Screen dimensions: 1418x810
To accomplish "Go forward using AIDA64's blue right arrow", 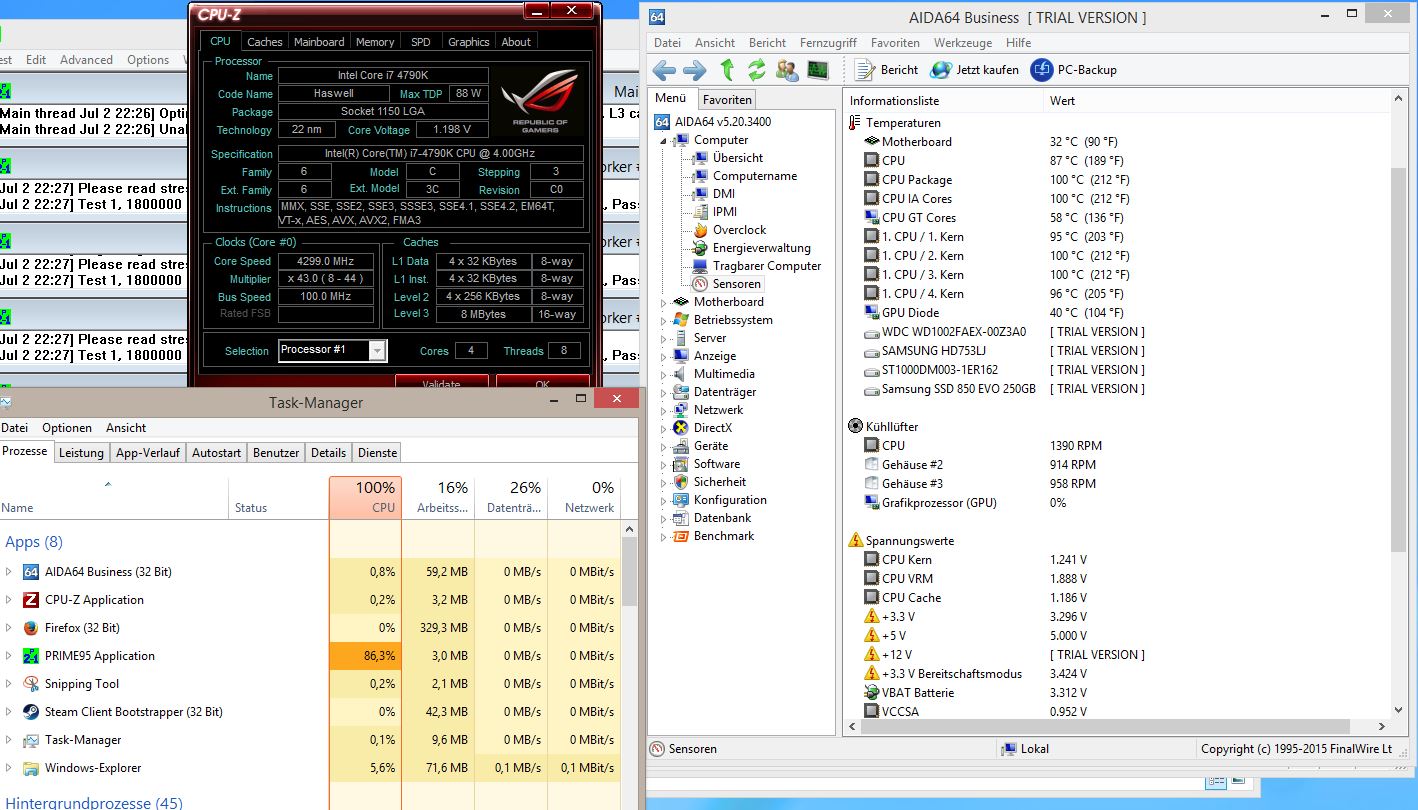I will [694, 70].
